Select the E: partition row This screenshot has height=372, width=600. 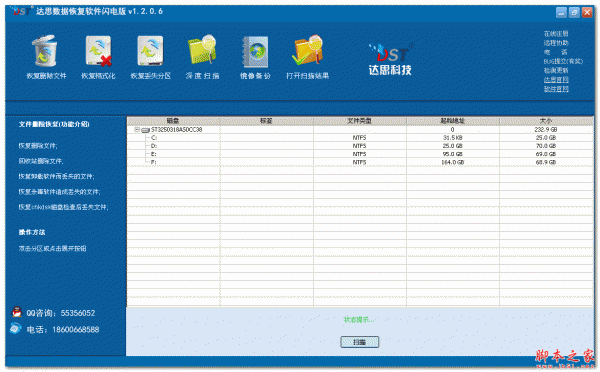pos(360,154)
